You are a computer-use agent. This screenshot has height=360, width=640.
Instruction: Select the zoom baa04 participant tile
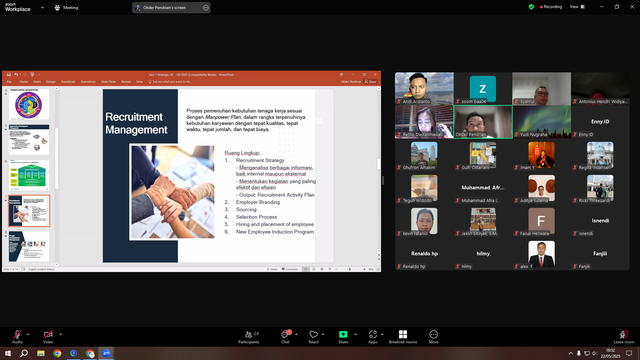click(483, 89)
